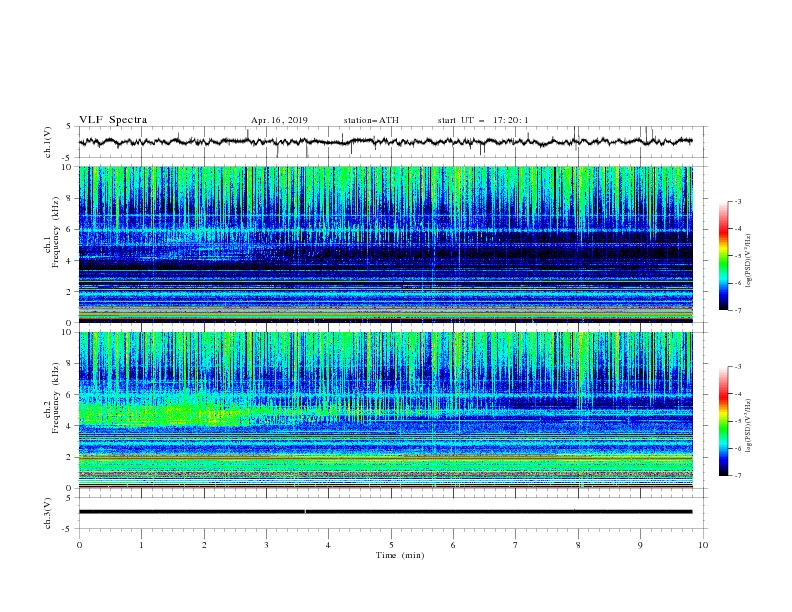Click the 'ch.3(V)' axis label
The image size is (792, 612).
click(x=48, y=513)
